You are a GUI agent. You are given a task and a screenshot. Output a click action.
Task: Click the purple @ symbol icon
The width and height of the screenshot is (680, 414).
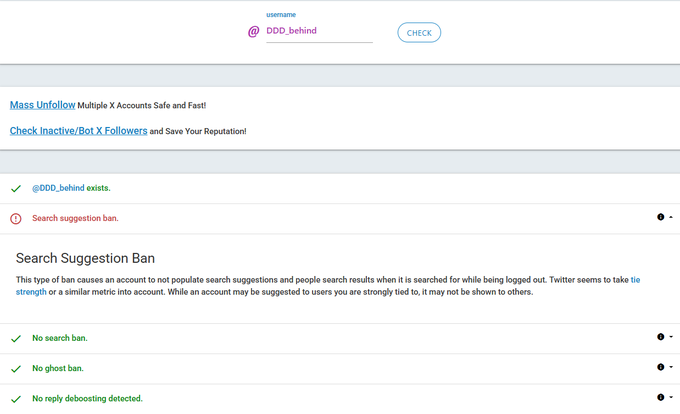(x=254, y=31)
